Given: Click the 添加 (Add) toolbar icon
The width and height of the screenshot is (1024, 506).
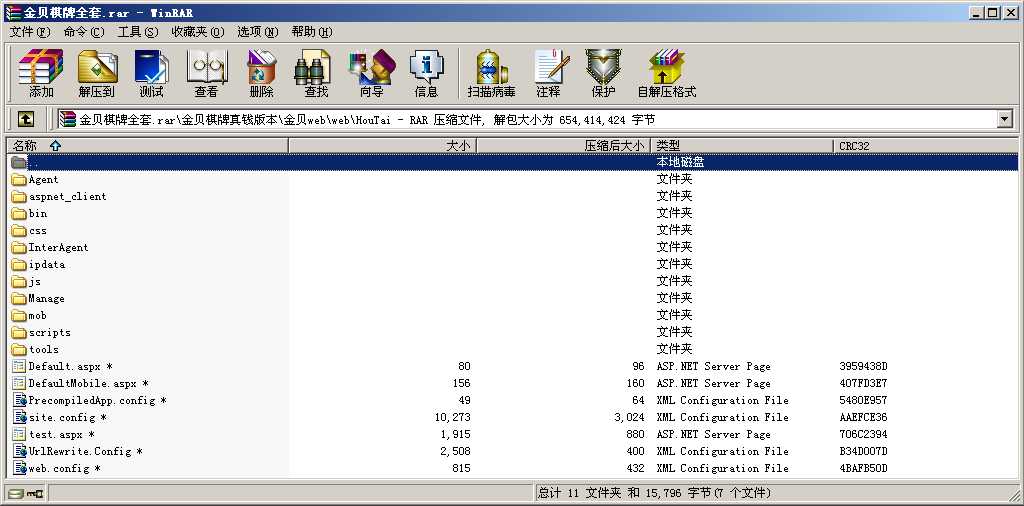Looking at the screenshot, I should 40,73.
